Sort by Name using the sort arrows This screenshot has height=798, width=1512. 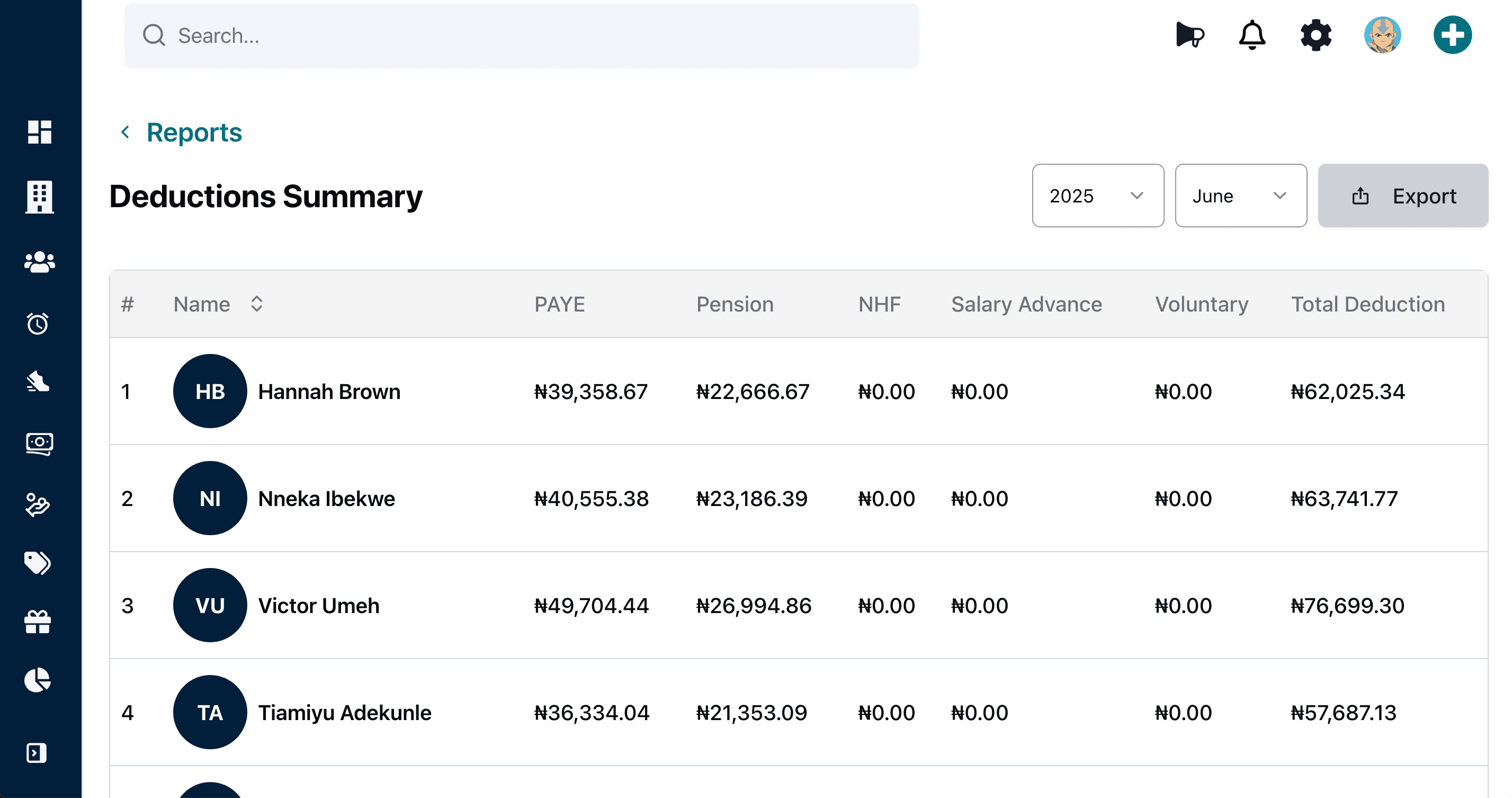coord(256,304)
